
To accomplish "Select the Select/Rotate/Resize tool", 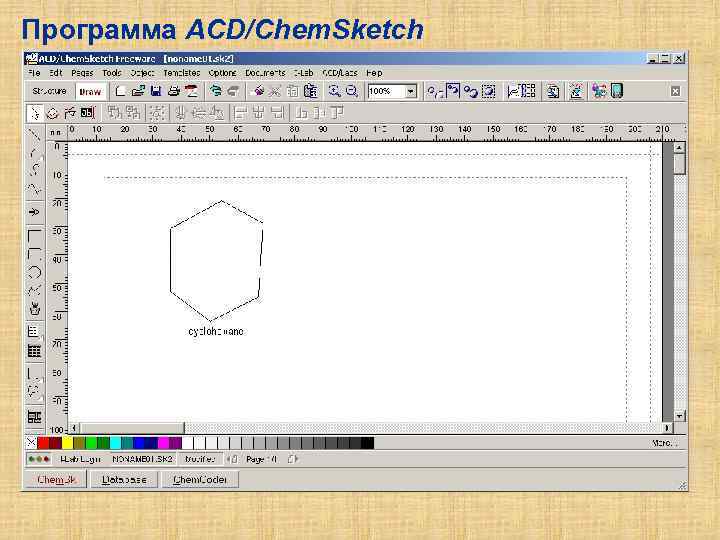I will 52,113.
